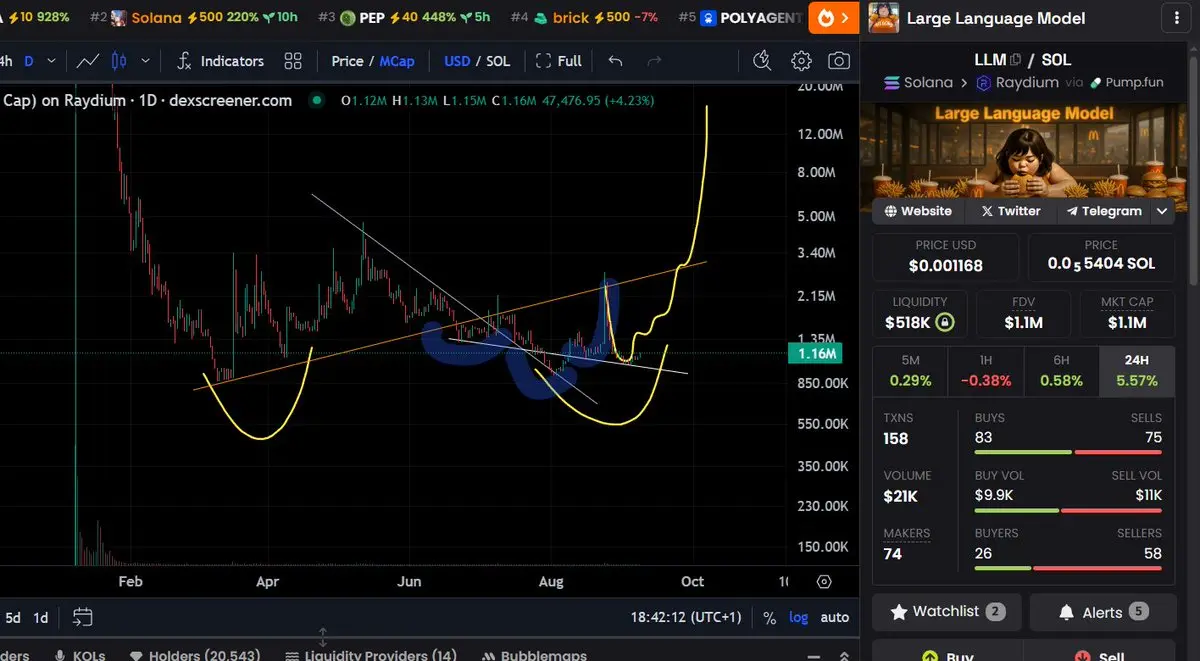Image resolution: width=1200 pixels, height=661 pixels.
Task: Open the timezone selector 18:42:12 (UTC+1)
Action: coord(686,617)
